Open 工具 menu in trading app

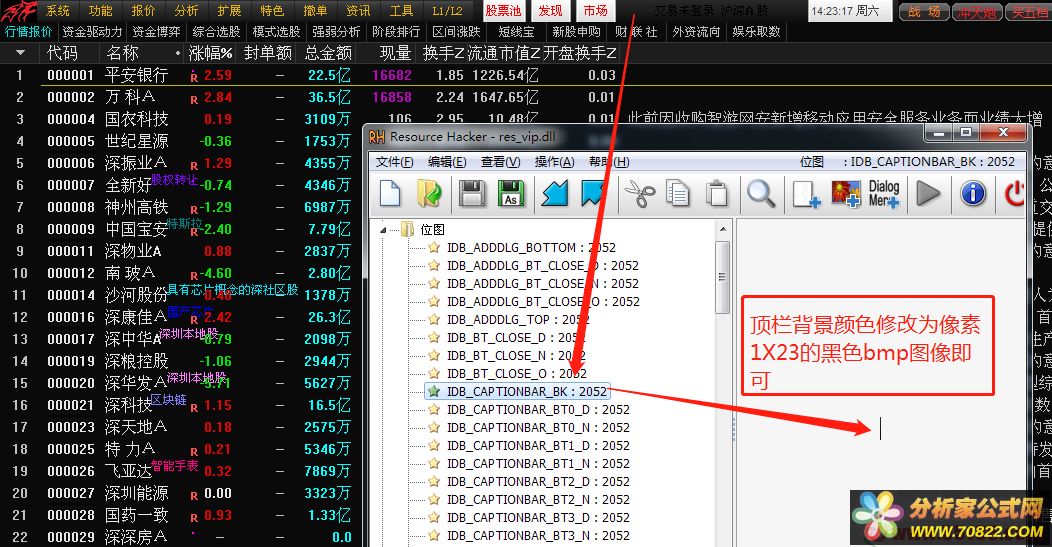click(401, 11)
